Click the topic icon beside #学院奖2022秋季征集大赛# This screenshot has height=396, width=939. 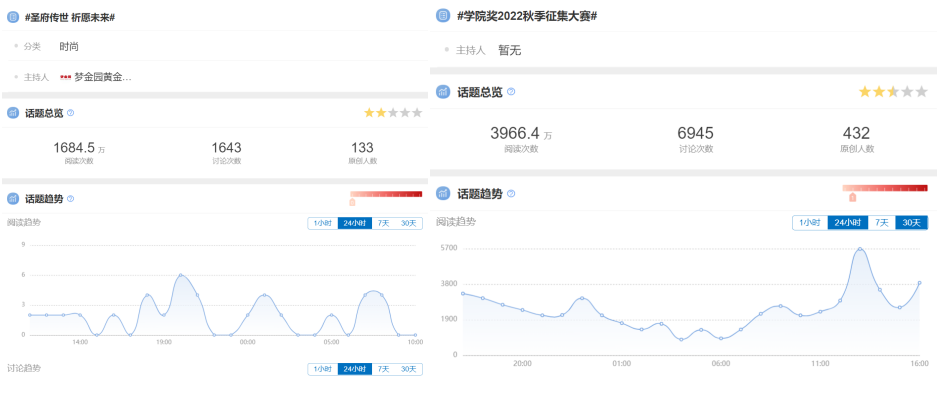tap(443, 16)
